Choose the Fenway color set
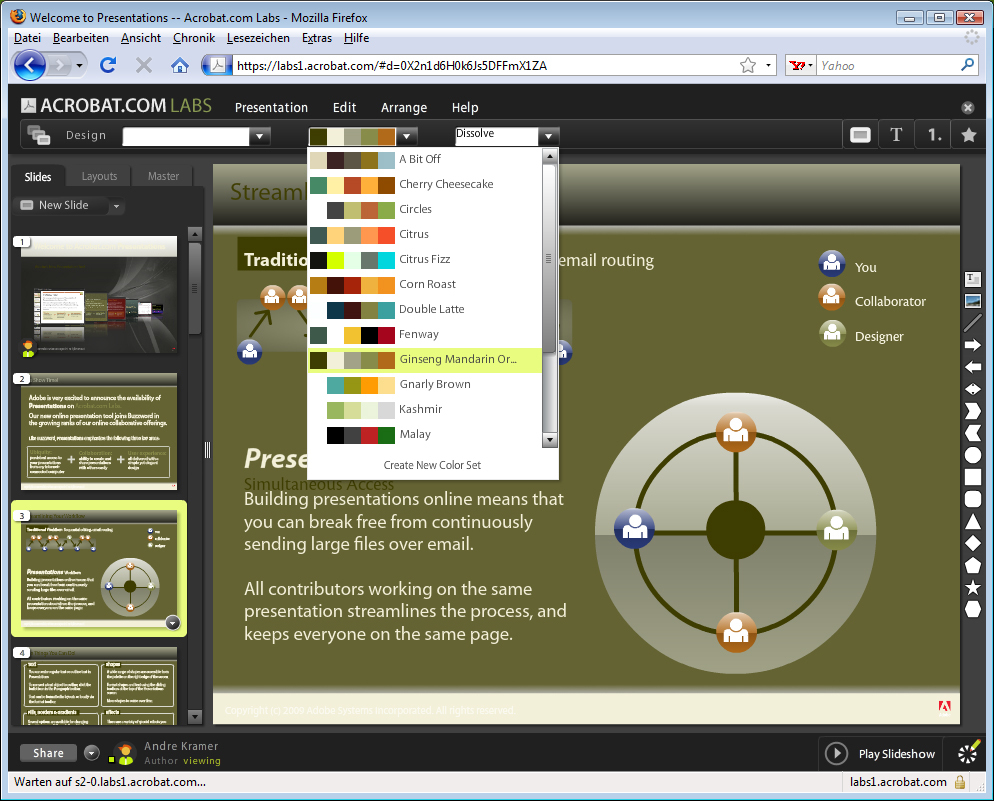This screenshot has width=994, height=801. tap(425, 334)
